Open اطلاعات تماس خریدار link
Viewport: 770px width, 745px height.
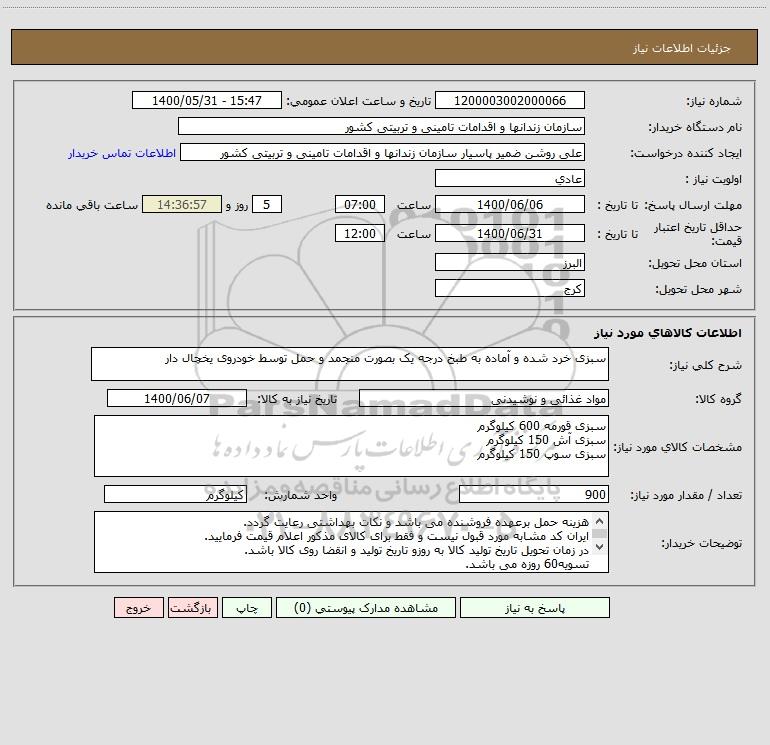pos(122,153)
